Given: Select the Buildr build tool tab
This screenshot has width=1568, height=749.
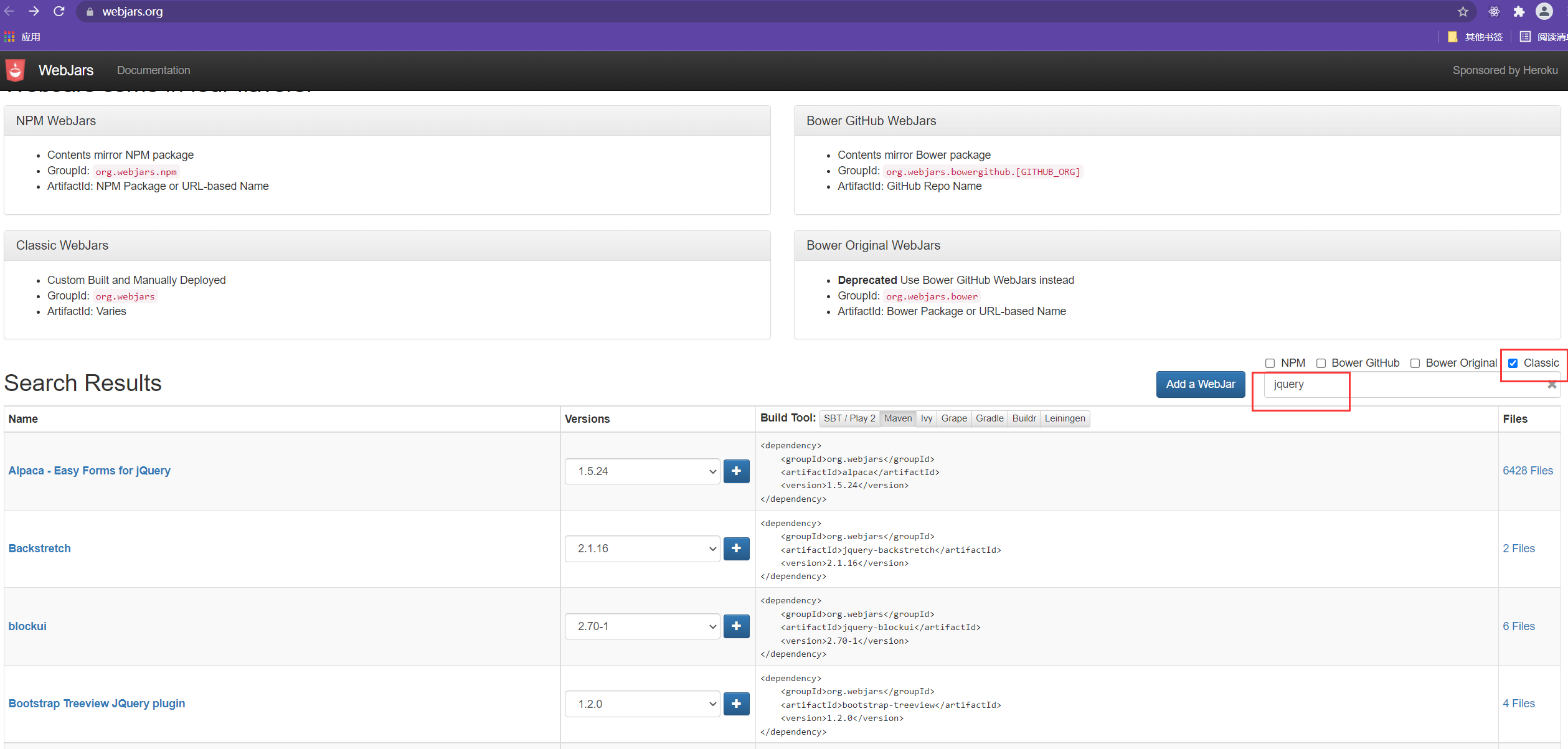Looking at the screenshot, I should (1024, 418).
